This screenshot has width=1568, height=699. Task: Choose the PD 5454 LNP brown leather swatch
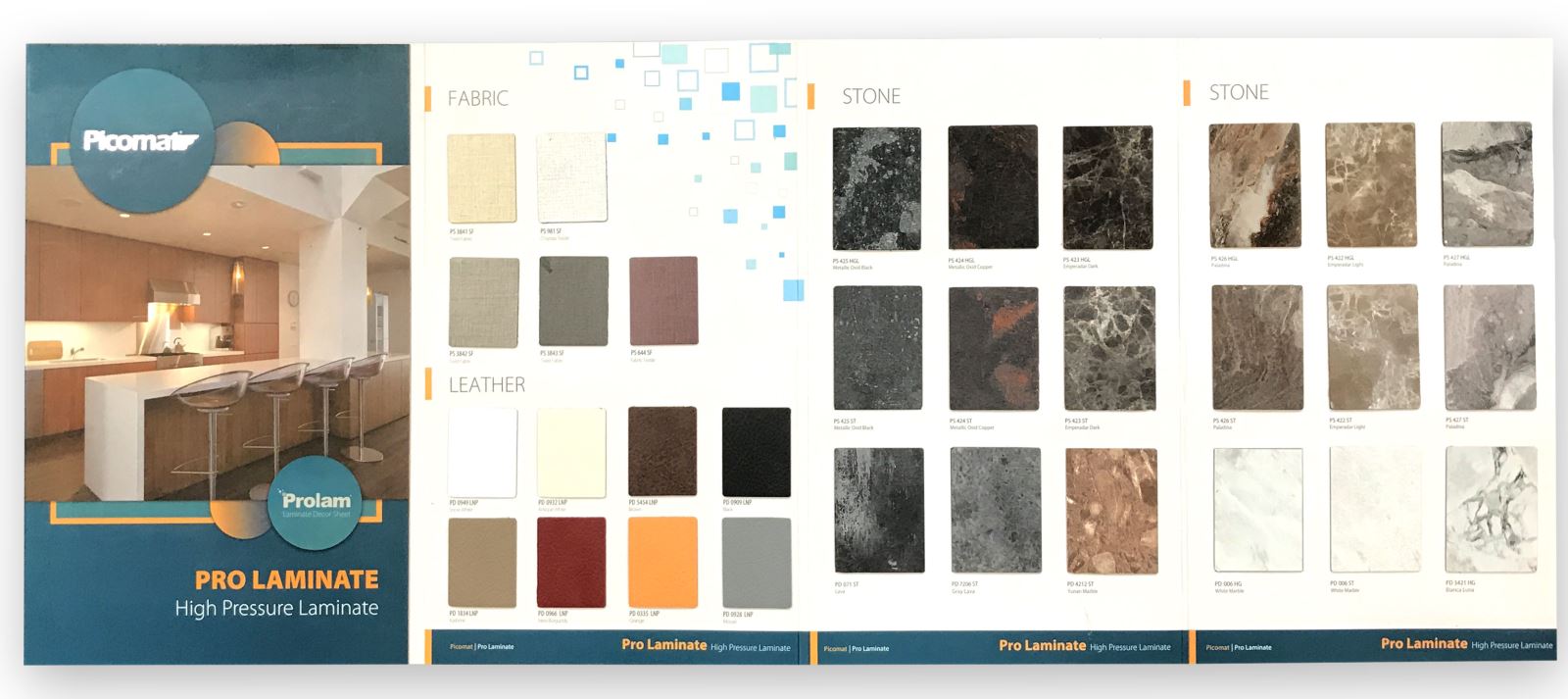[x=662, y=452]
